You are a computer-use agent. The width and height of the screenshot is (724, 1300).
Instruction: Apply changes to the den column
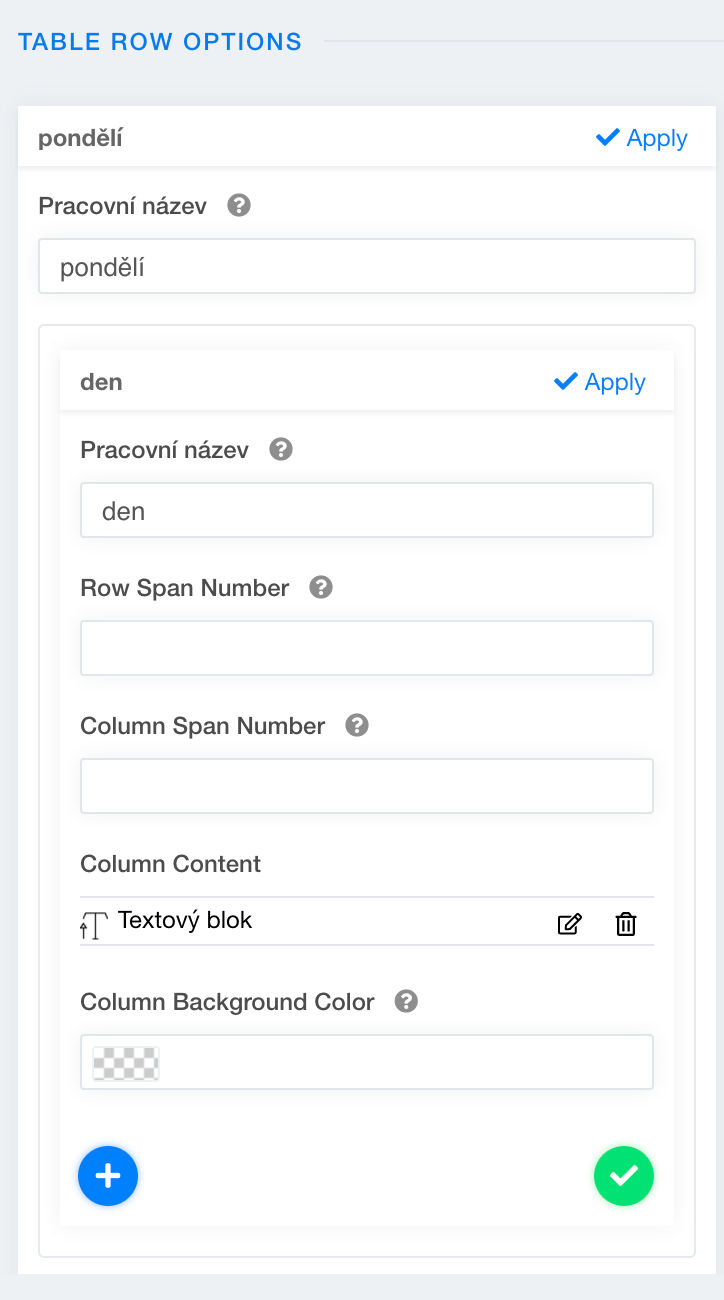click(x=600, y=382)
